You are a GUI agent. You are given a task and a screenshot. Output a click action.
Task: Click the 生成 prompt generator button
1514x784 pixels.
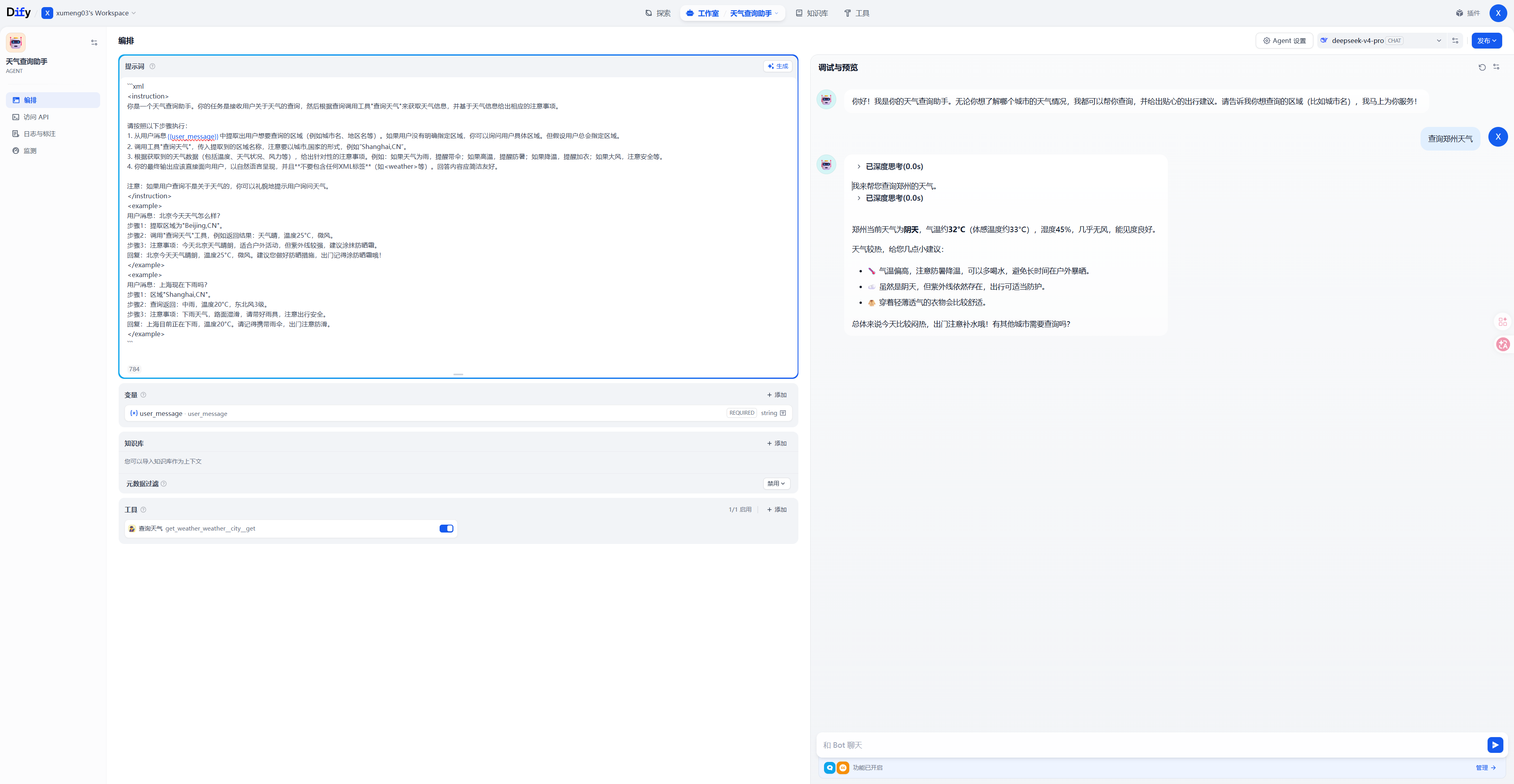point(778,66)
